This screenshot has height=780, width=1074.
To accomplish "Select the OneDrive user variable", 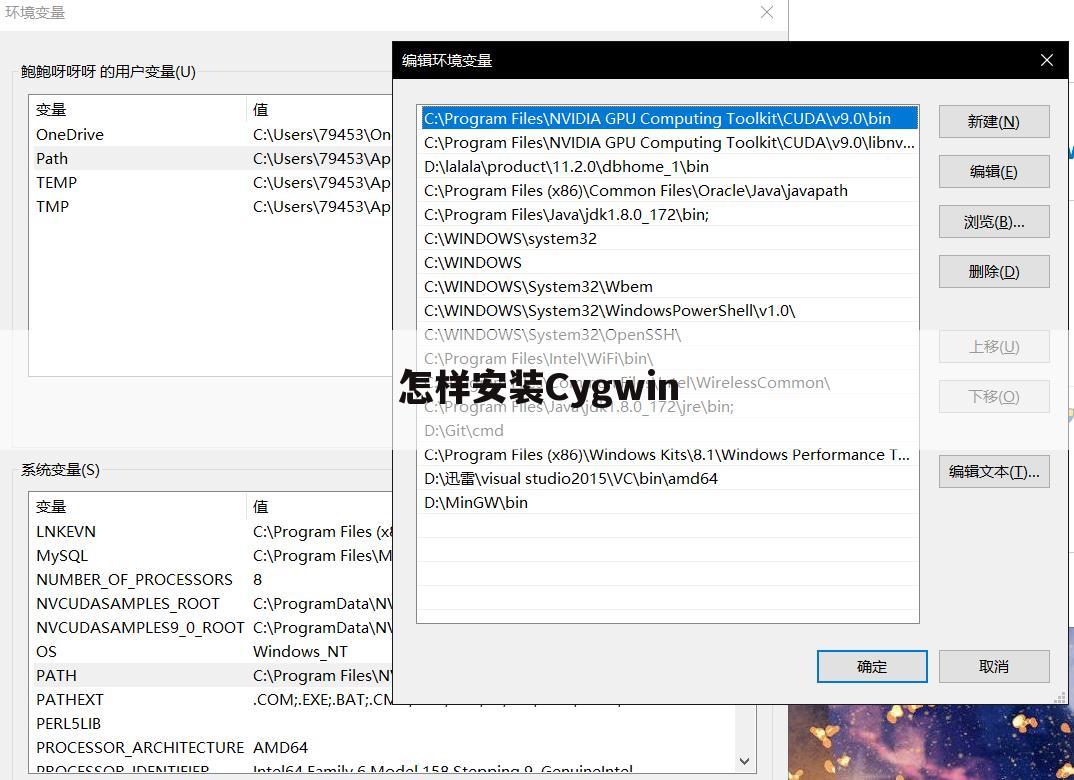I will click(211, 134).
